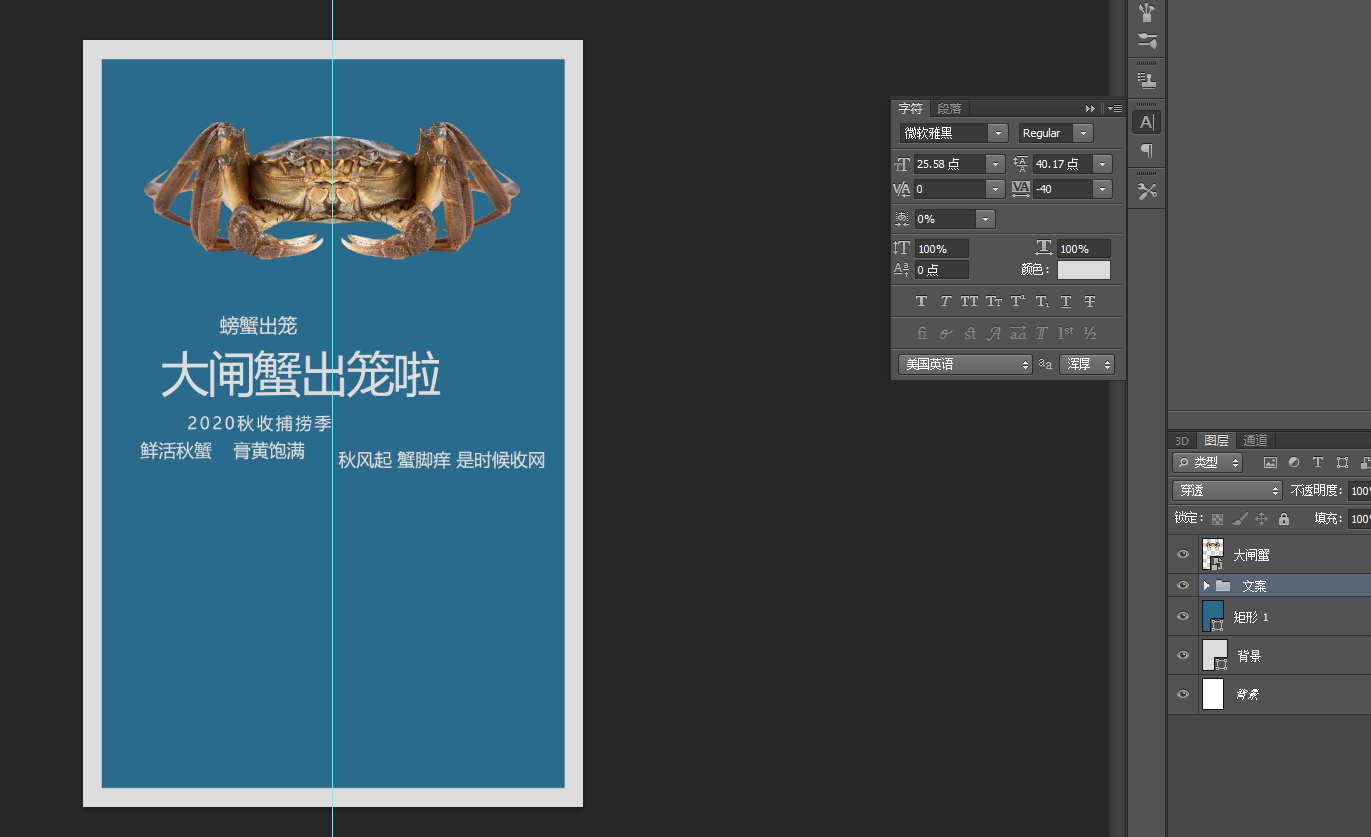Image resolution: width=1371 pixels, height=837 pixels.
Task: Open the 类型 layer filter dropdown
Action: point(1207,463)
